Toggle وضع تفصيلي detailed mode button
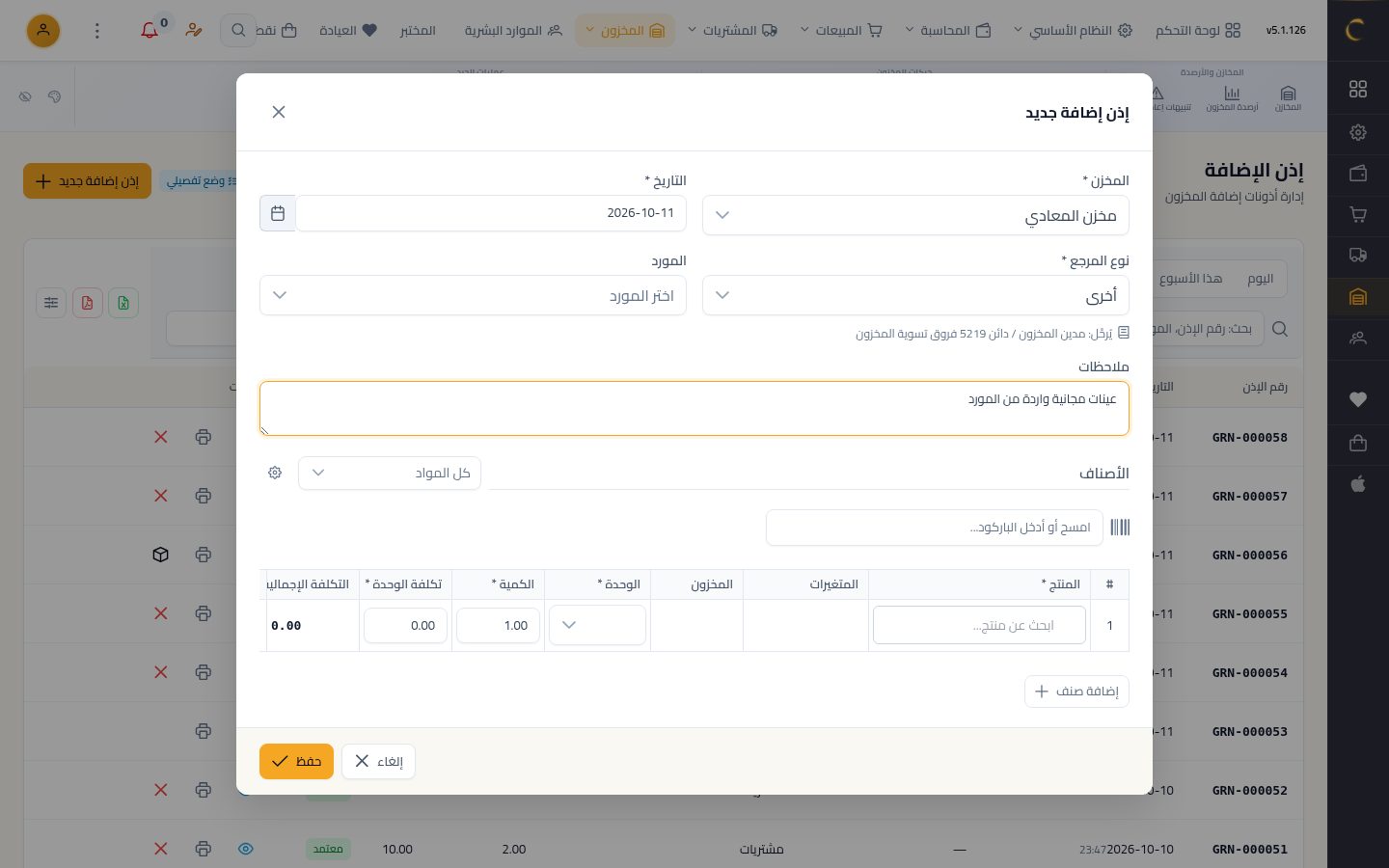This screenshot has height=868, width=1389. point(198,180)
